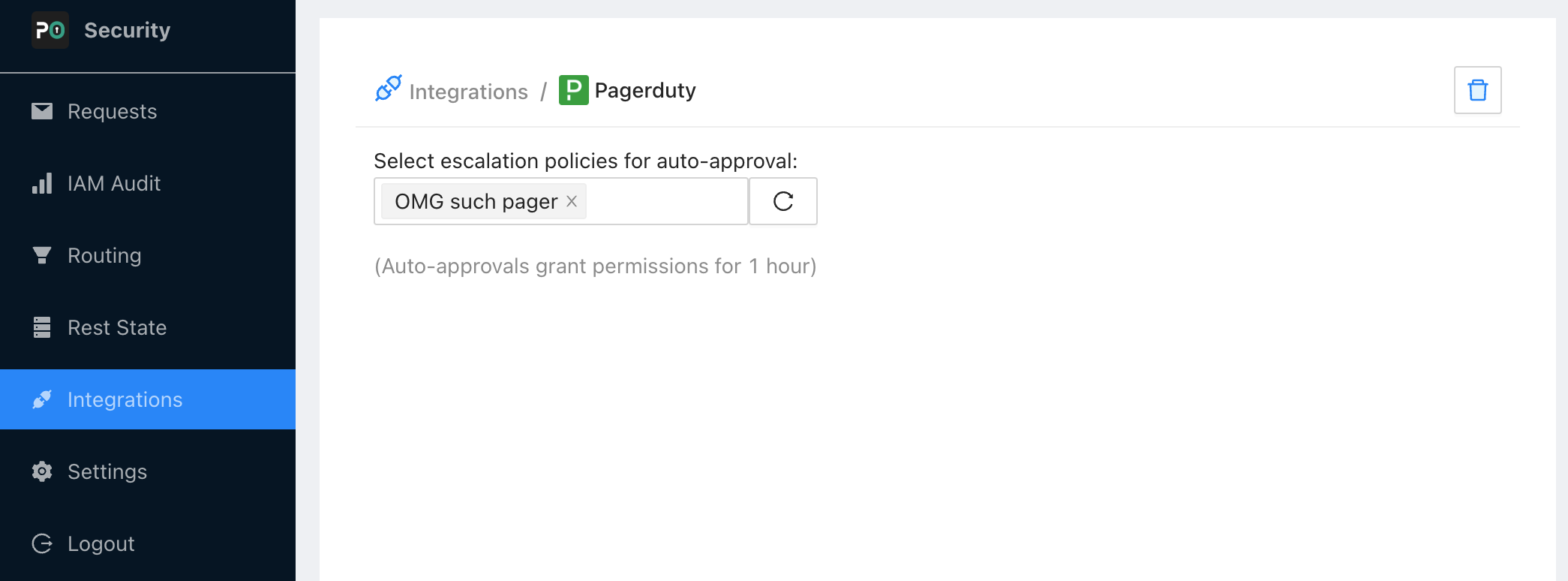1568x581 pixels.
Task: Click the Settings gear icon
Action: pyautogui.click(x=42, y=471)
